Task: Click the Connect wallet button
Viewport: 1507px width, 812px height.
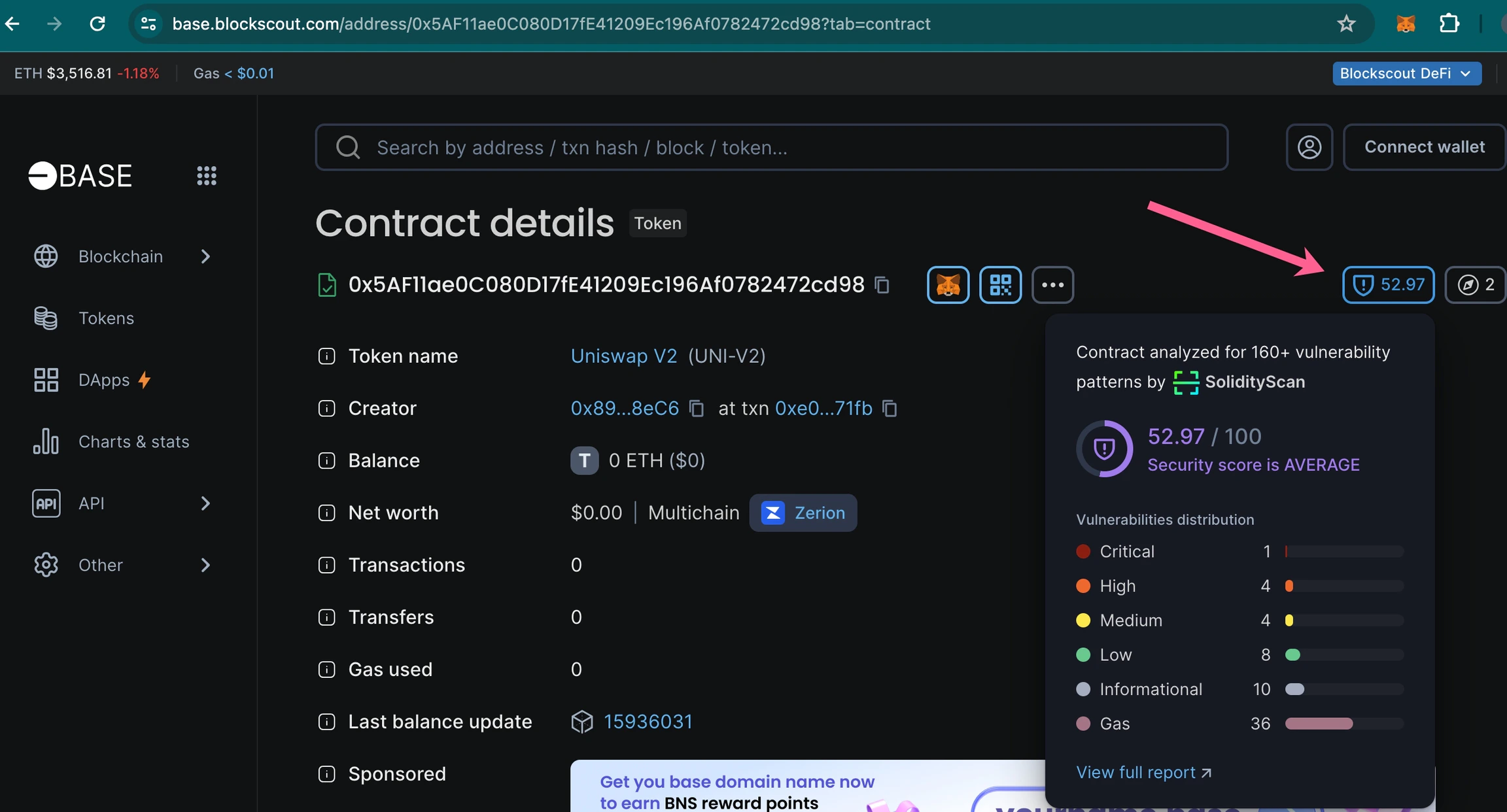Action: click(1424, 147)
